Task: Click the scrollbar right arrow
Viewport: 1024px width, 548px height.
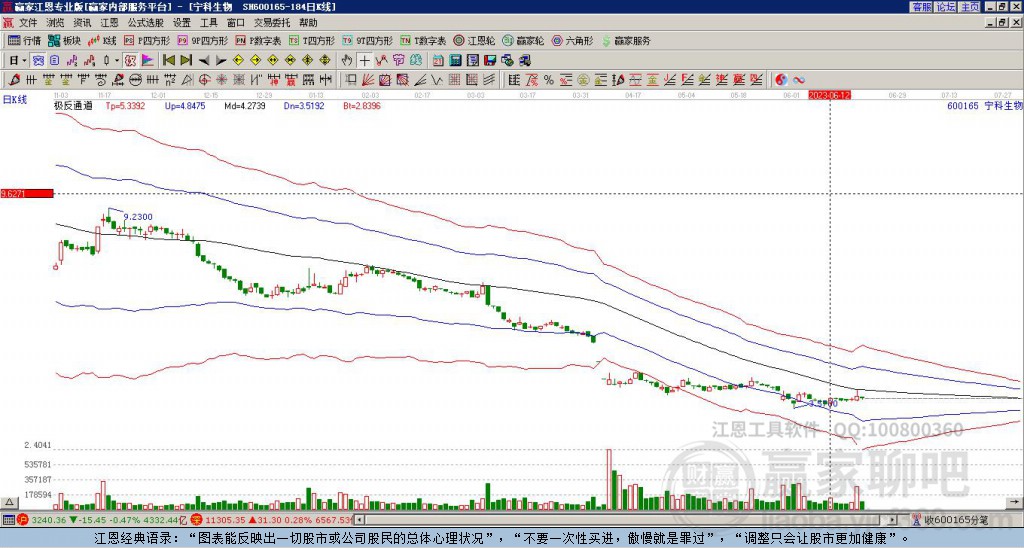Action: pyautogui.click(x=893, y=520)
